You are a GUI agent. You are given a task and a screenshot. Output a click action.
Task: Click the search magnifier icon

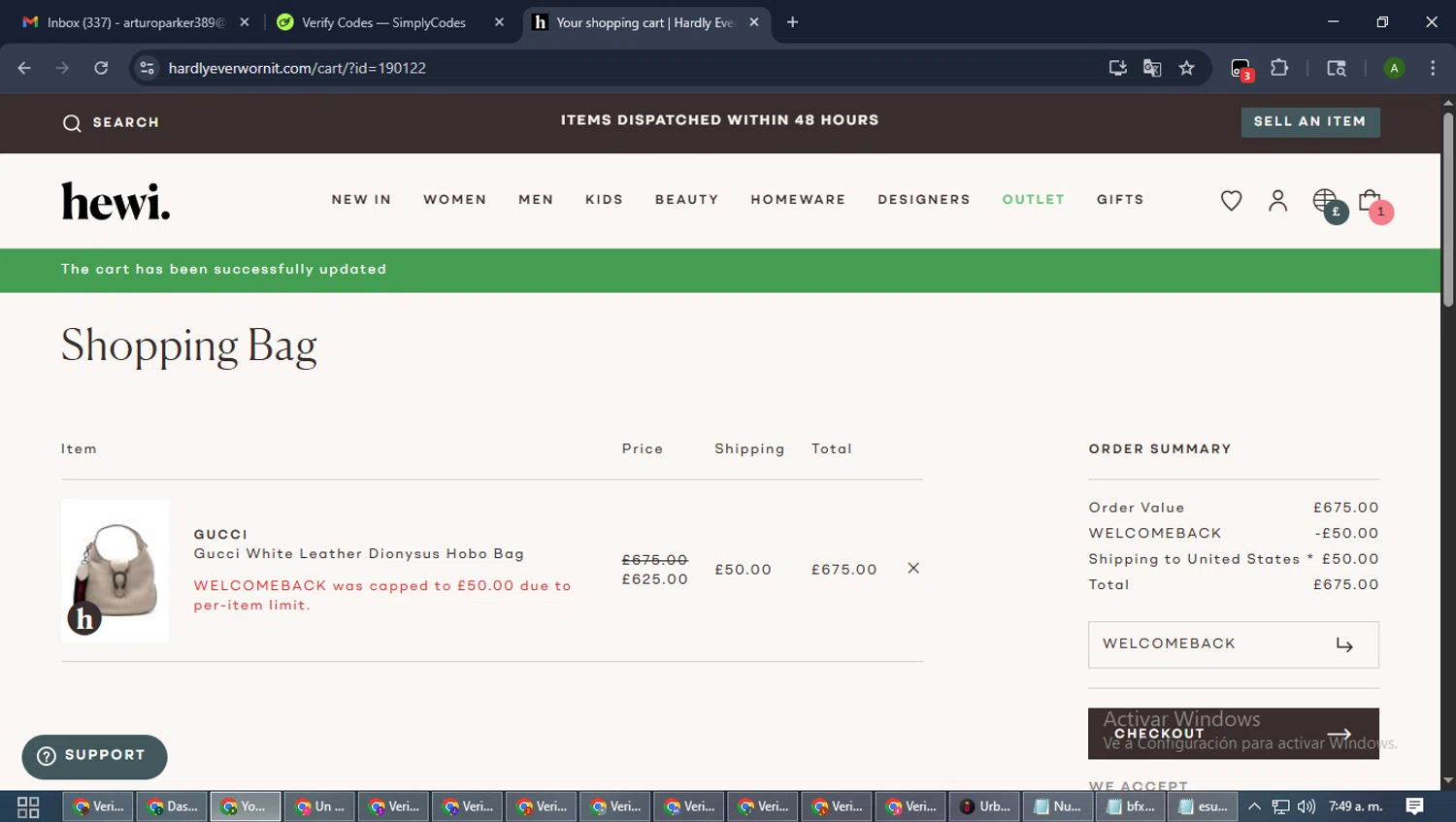pos(72,123)
